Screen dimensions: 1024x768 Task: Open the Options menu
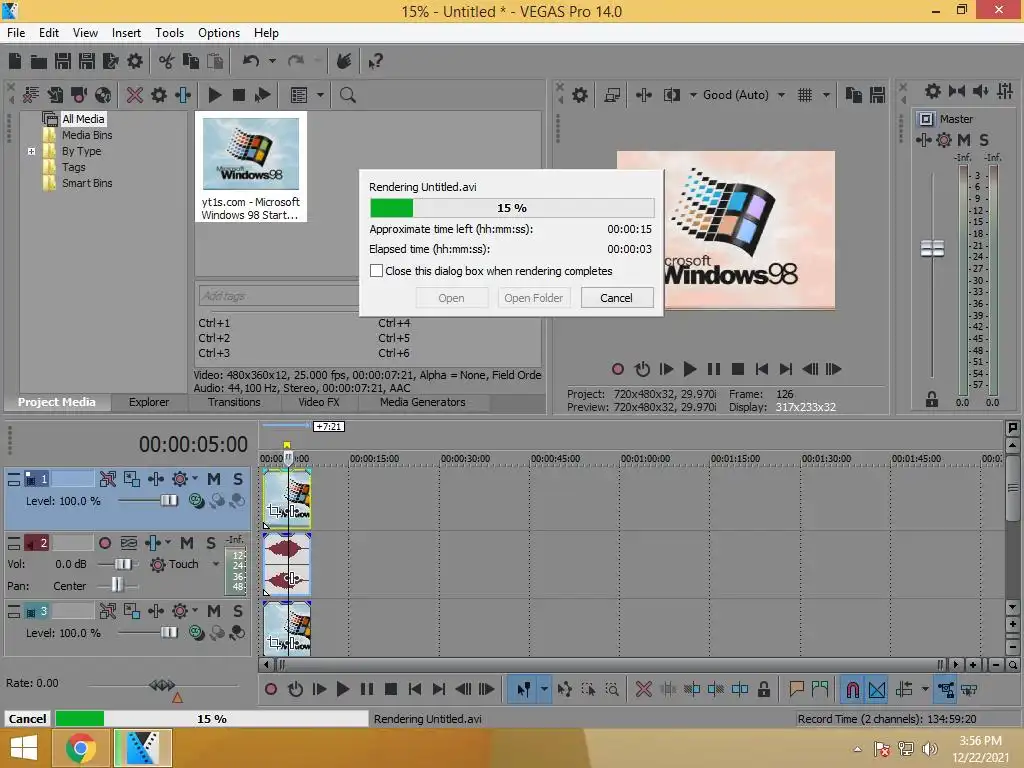(x=219, y=33)
